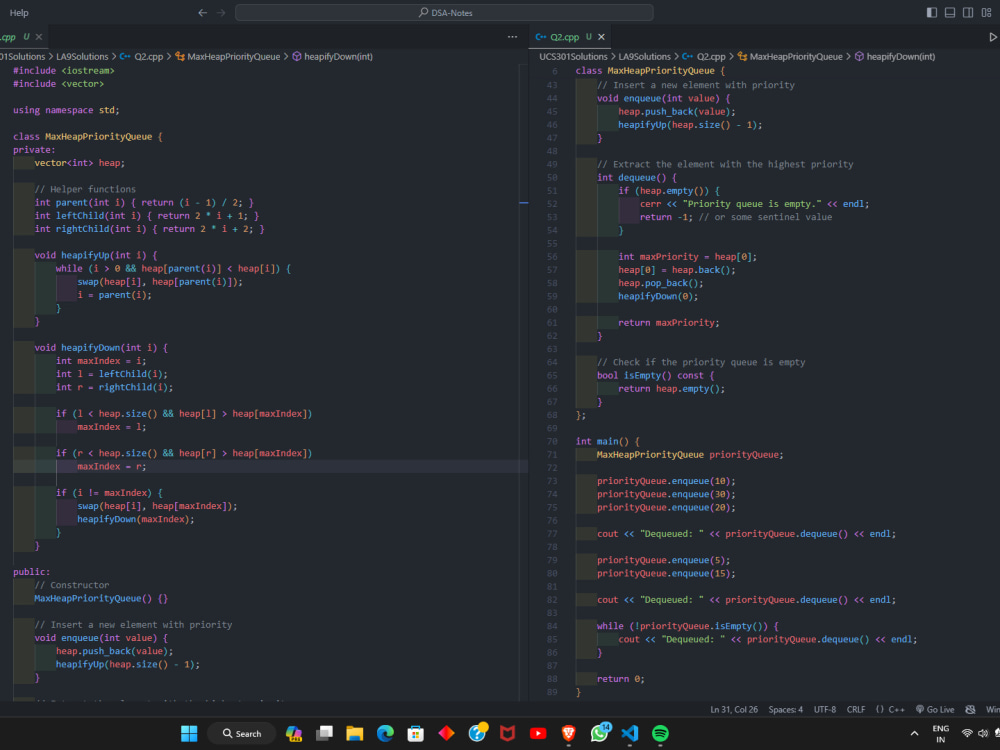Image resolution: width=1000 pixels, height=750 pixels.
Task: Toggle the bottom Panel visibility
Action: 950,12
